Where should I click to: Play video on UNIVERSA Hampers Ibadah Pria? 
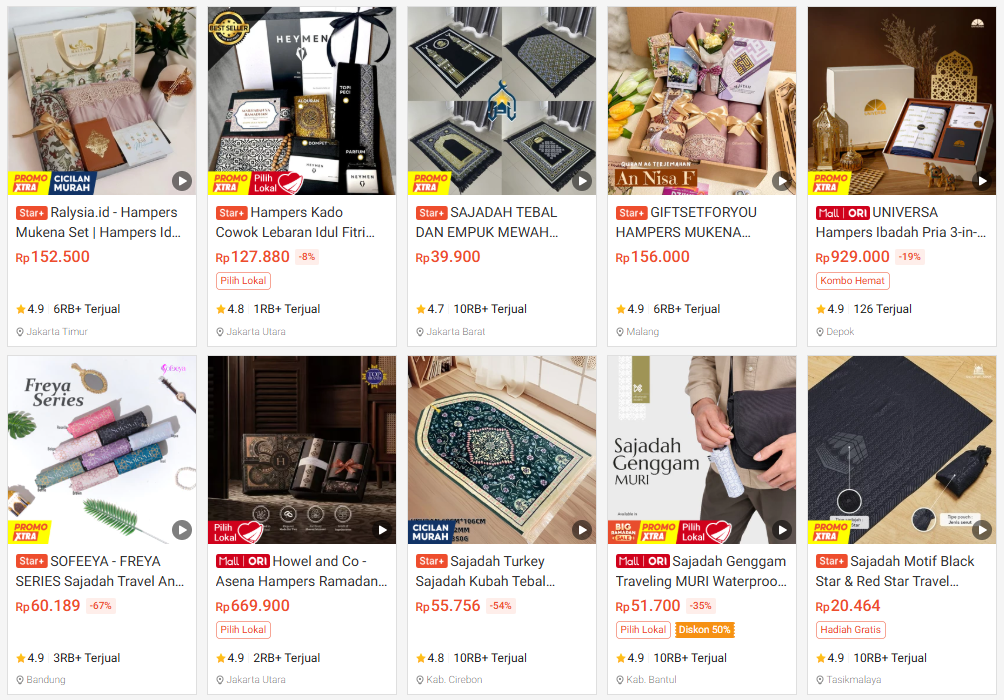[x=982, y=181]
